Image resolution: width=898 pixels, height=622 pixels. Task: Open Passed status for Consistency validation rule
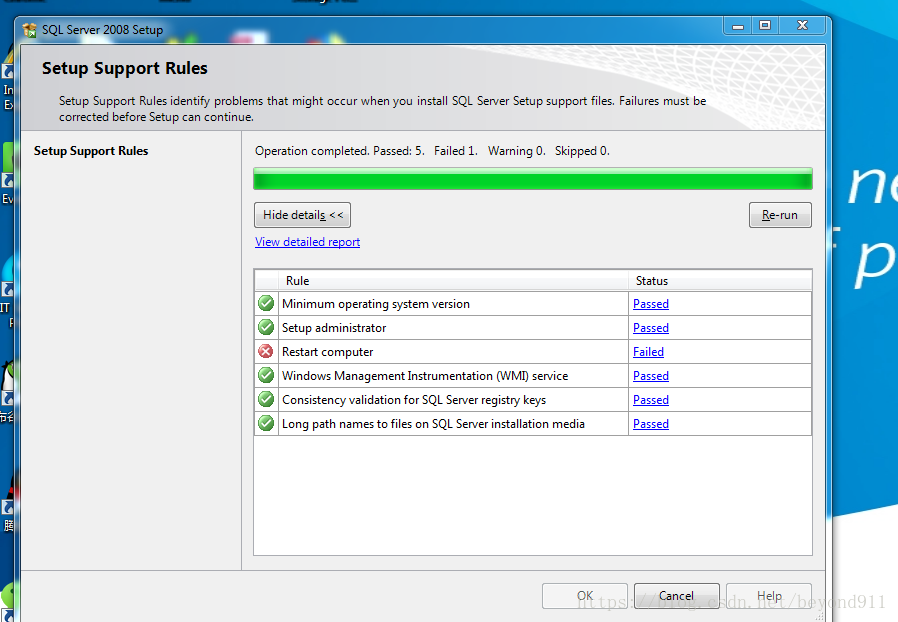tap(651, 400)
